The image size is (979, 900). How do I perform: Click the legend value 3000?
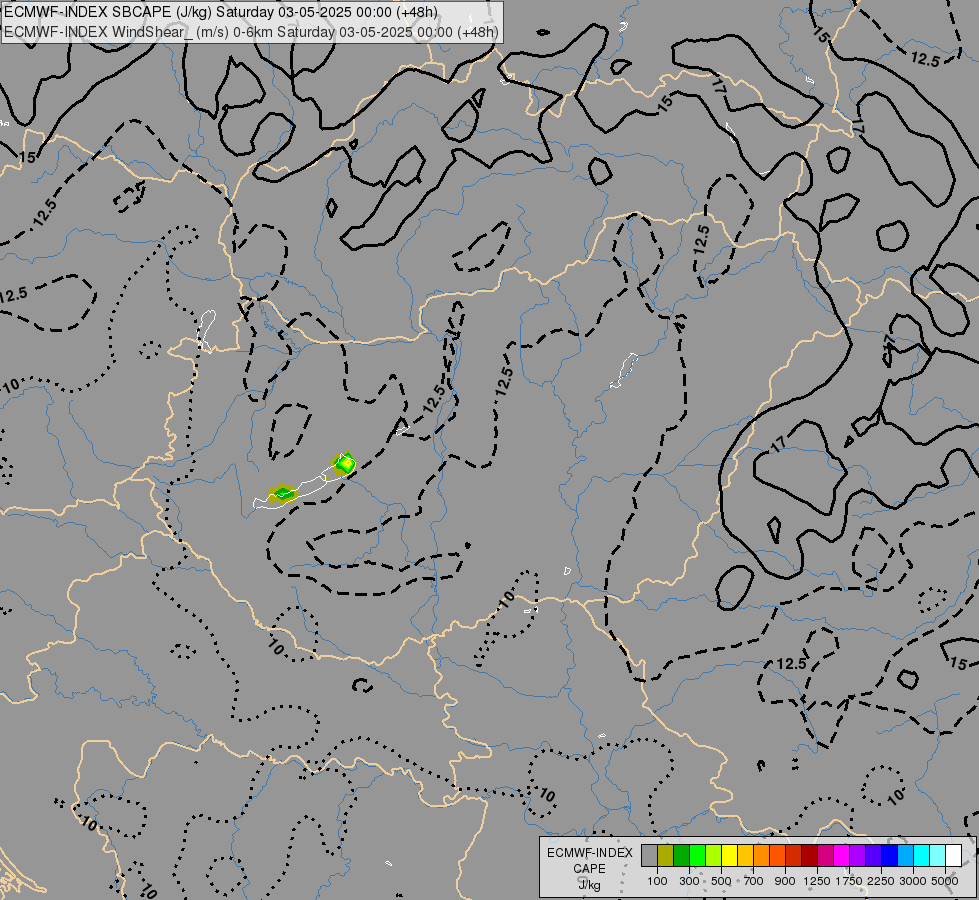913,881
